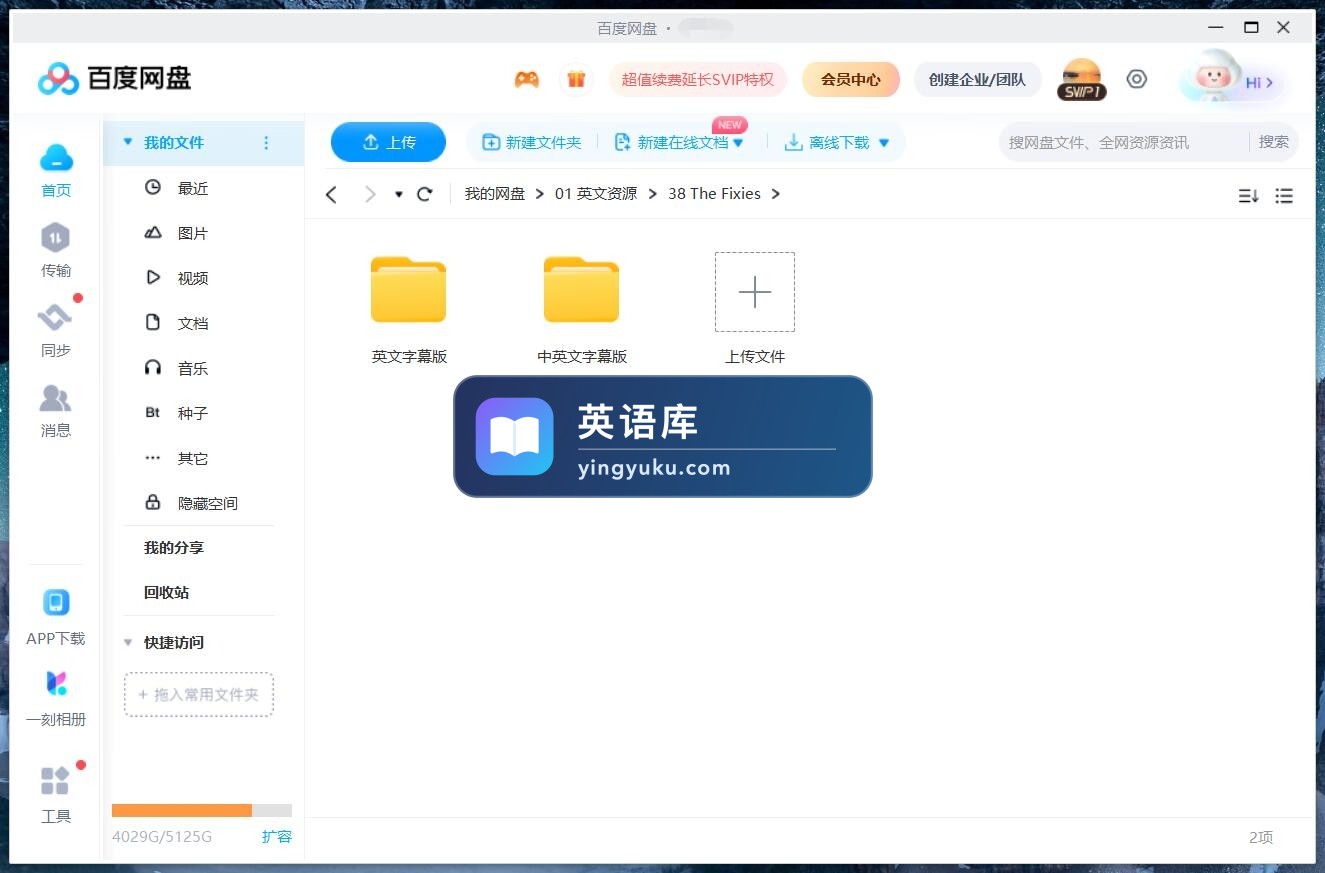The height and width of the screenshot is (873, 1325).
Task: Click the 超值续费延长SVIP特权 banner
Action: (x=698, y=79)
